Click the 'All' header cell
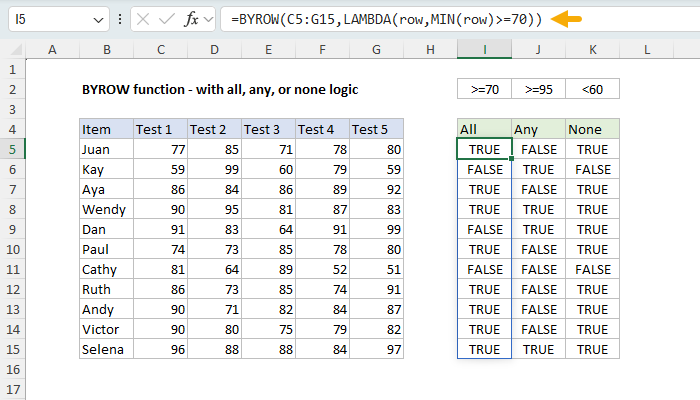The width and height of the screenshot is (700, 400). pyautogui.click(x=484, y=129)
